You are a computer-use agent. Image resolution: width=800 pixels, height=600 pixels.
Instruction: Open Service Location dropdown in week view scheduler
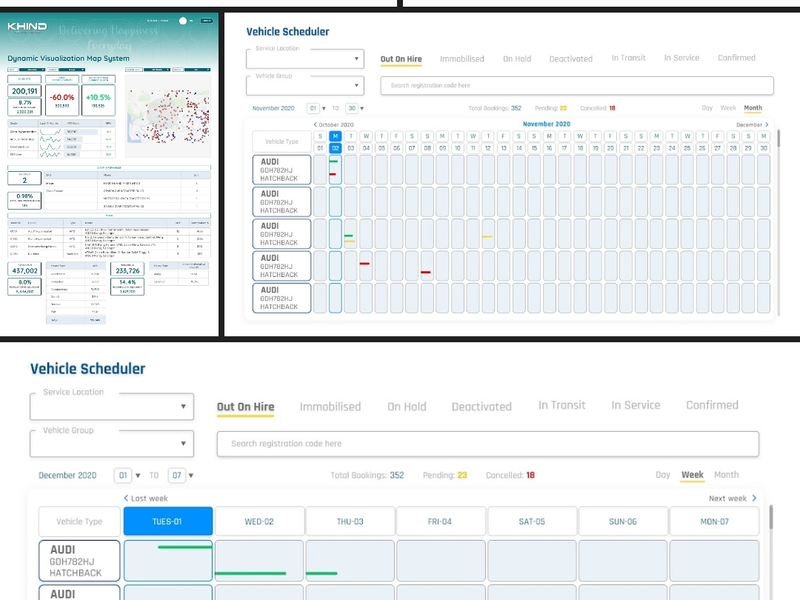click(x=112, y=407)
